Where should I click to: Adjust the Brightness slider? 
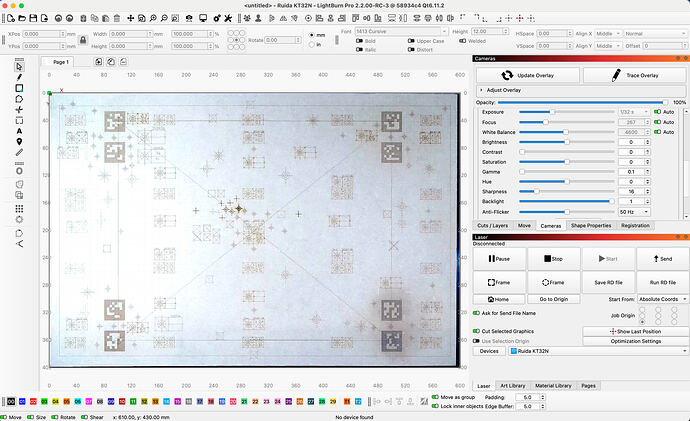click(x=567, y=142)
